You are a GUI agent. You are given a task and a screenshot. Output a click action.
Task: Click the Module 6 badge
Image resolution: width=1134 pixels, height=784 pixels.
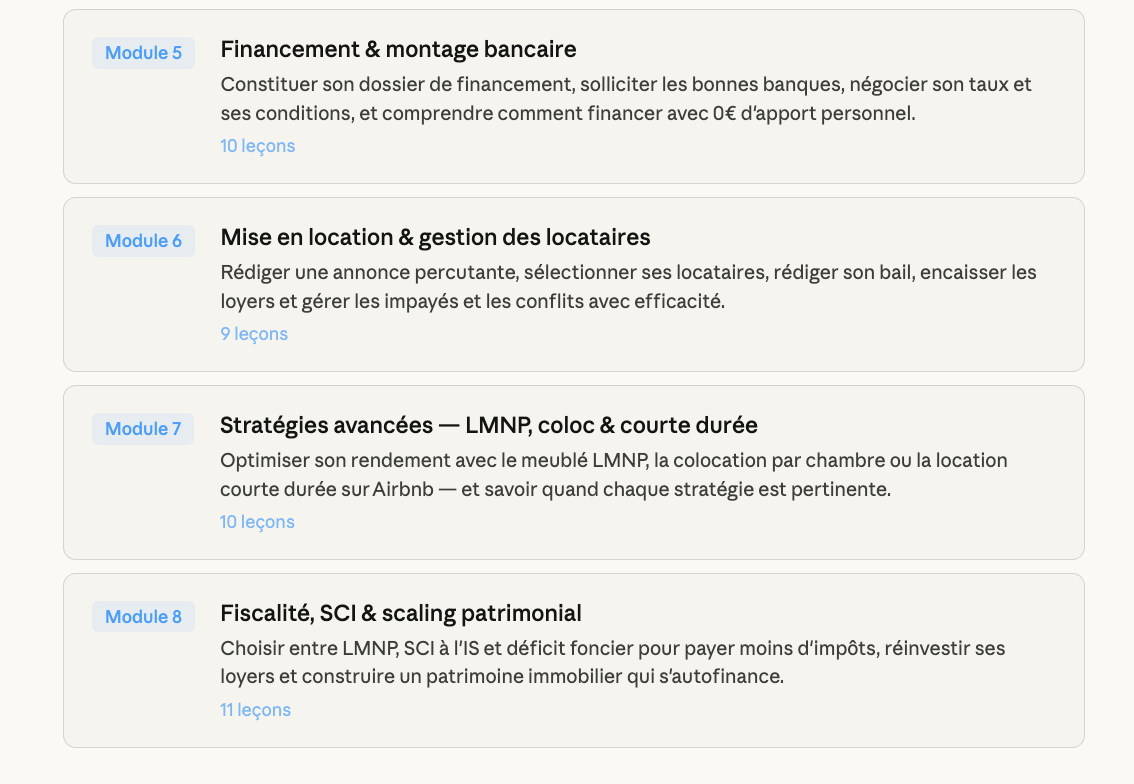click(x=143, y=241)
